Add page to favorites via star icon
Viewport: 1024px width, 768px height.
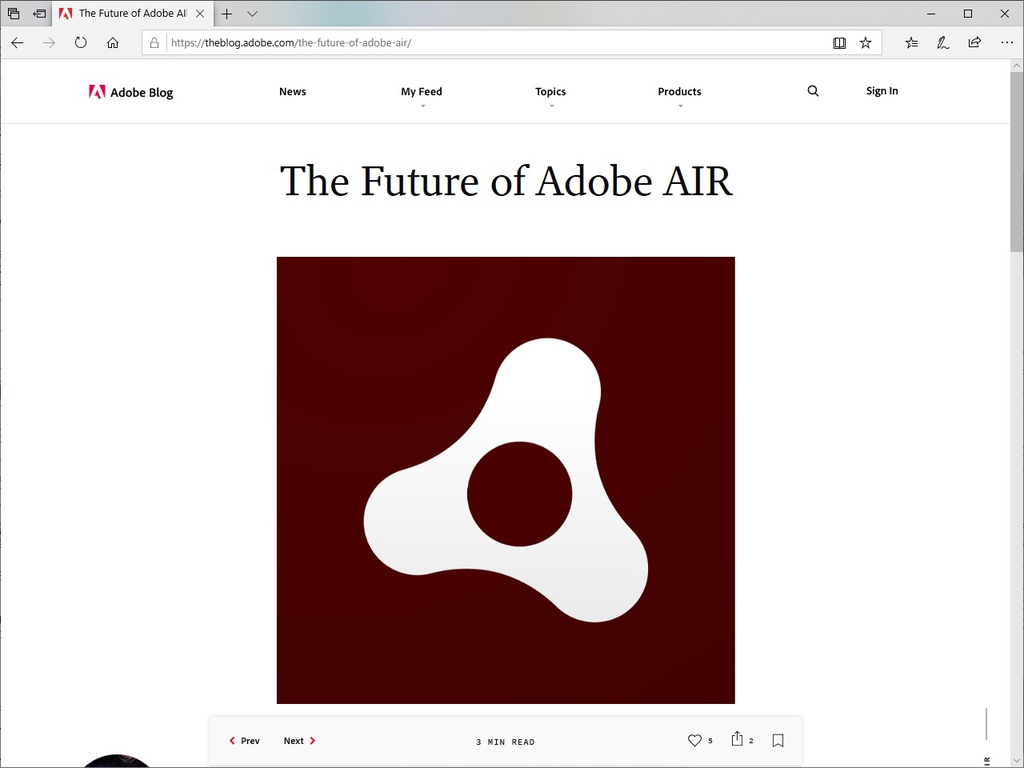pos(865,43)
